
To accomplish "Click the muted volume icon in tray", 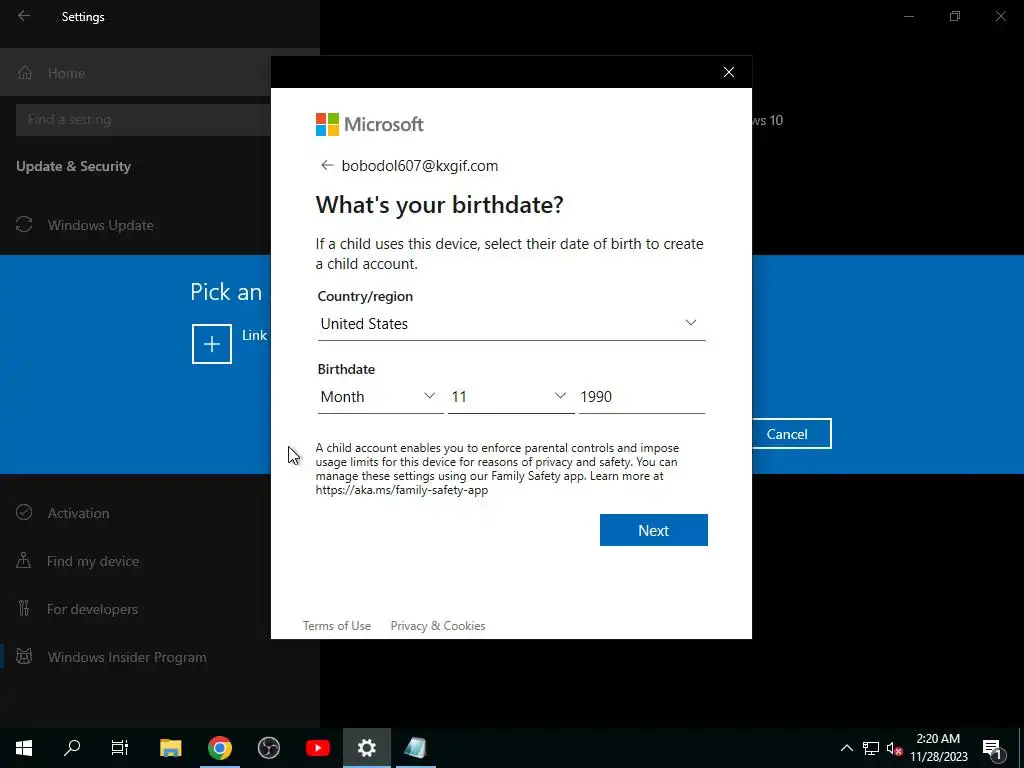I will click(894, 748).
